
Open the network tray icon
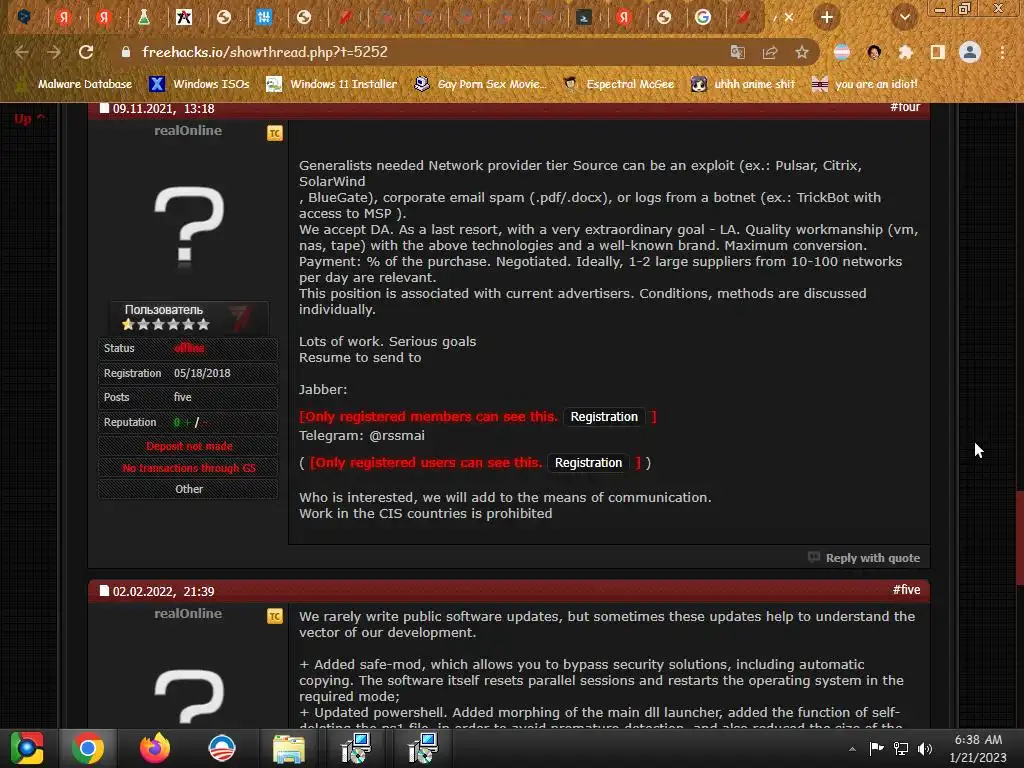click(901, 748)
